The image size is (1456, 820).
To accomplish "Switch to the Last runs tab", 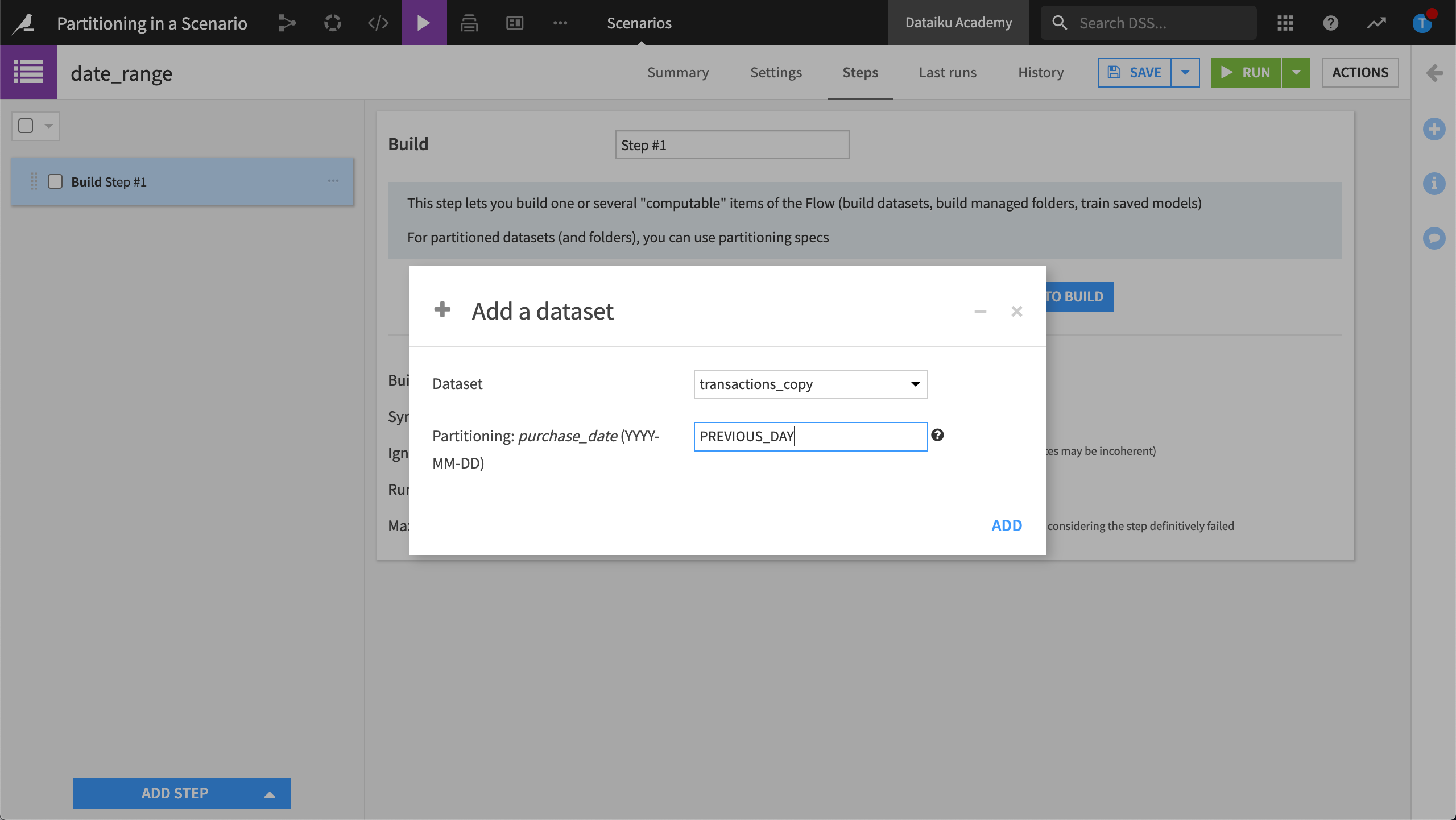I will point(948,73).
